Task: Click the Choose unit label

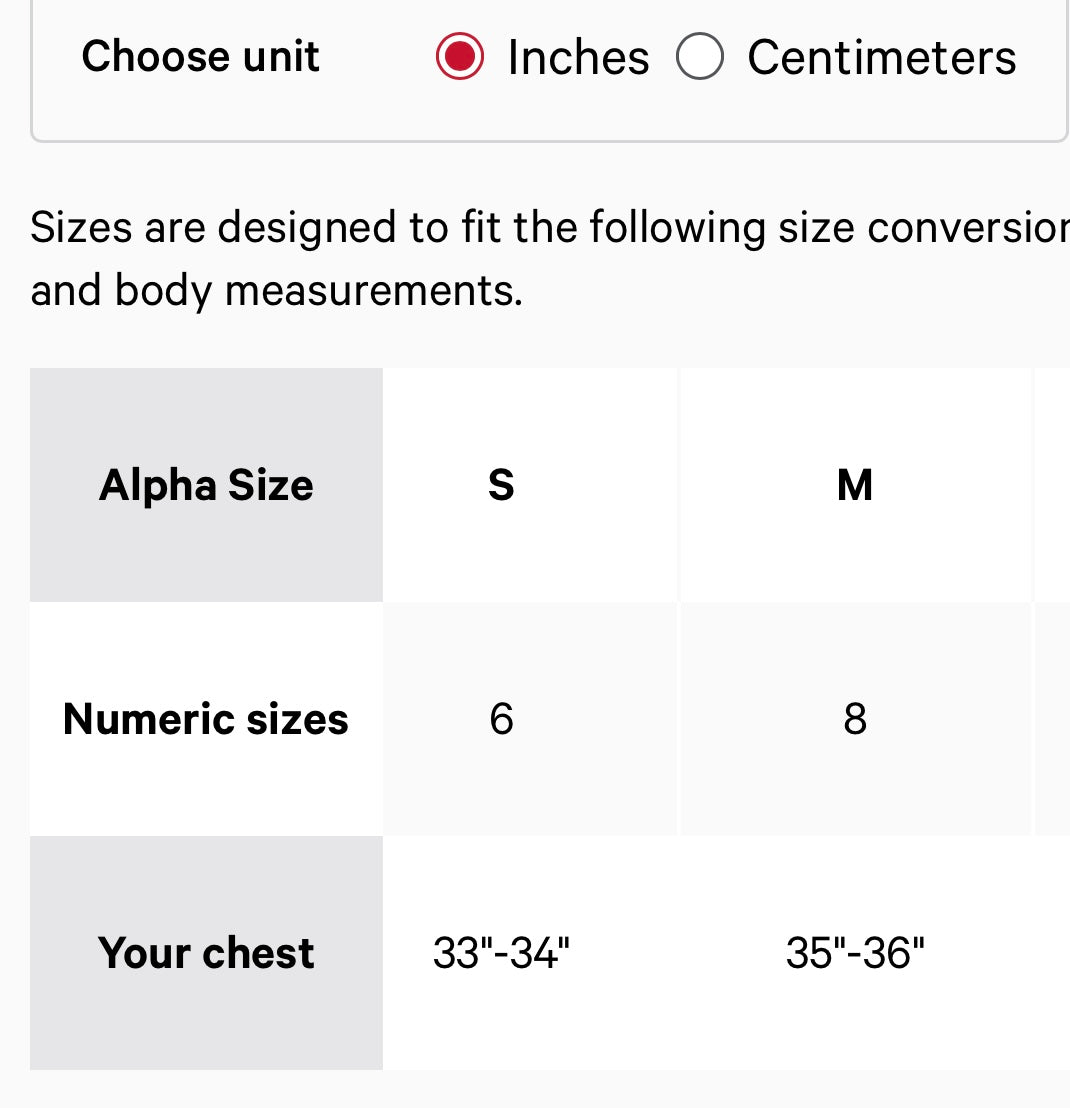Action: [x=200, y=56]
